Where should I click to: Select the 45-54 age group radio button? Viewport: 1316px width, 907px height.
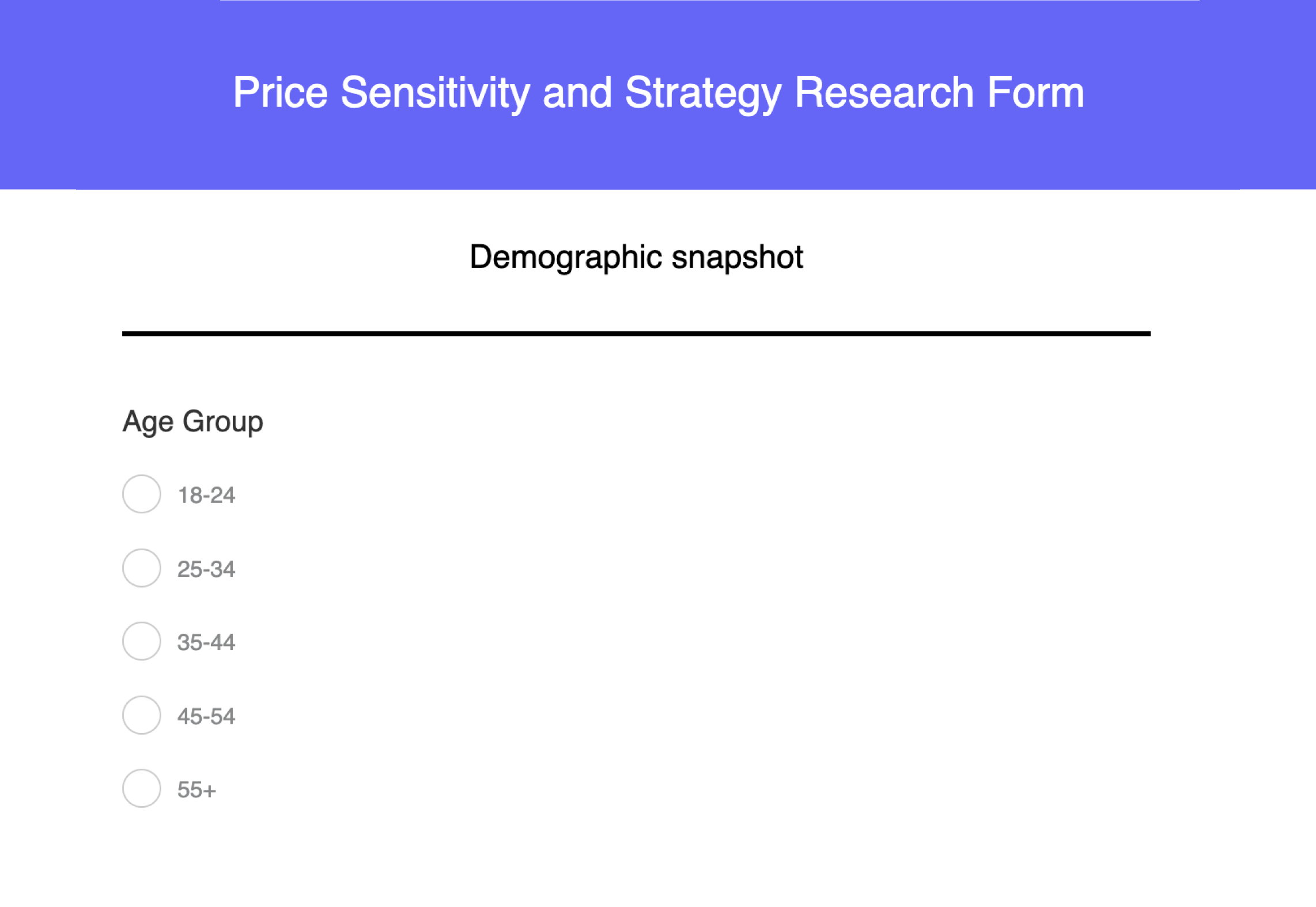[x=141, y=716]
